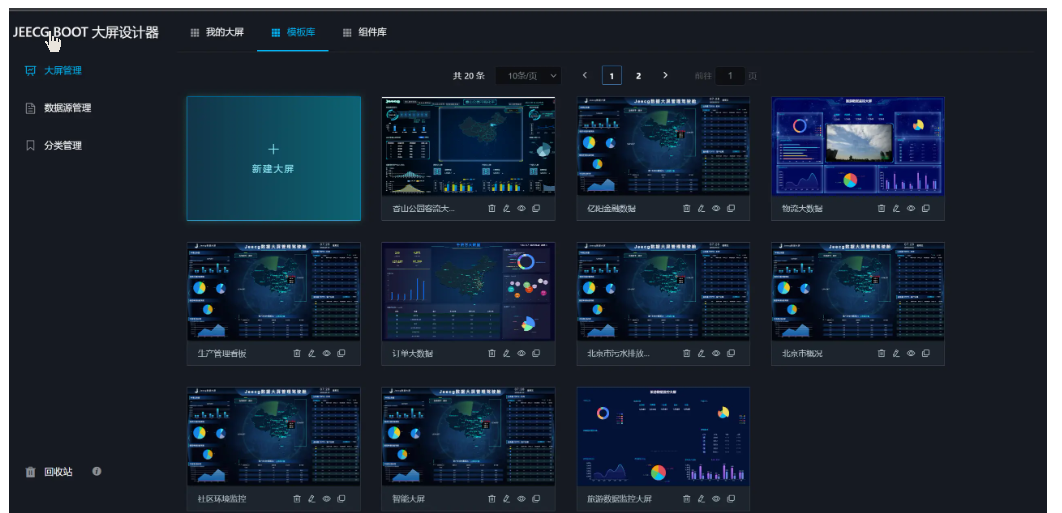The width and height of the screenshot is (1062, 513).
Task: Edit the 生产管理看板 template
Action: pyautogui.click(x=312, y=353)
